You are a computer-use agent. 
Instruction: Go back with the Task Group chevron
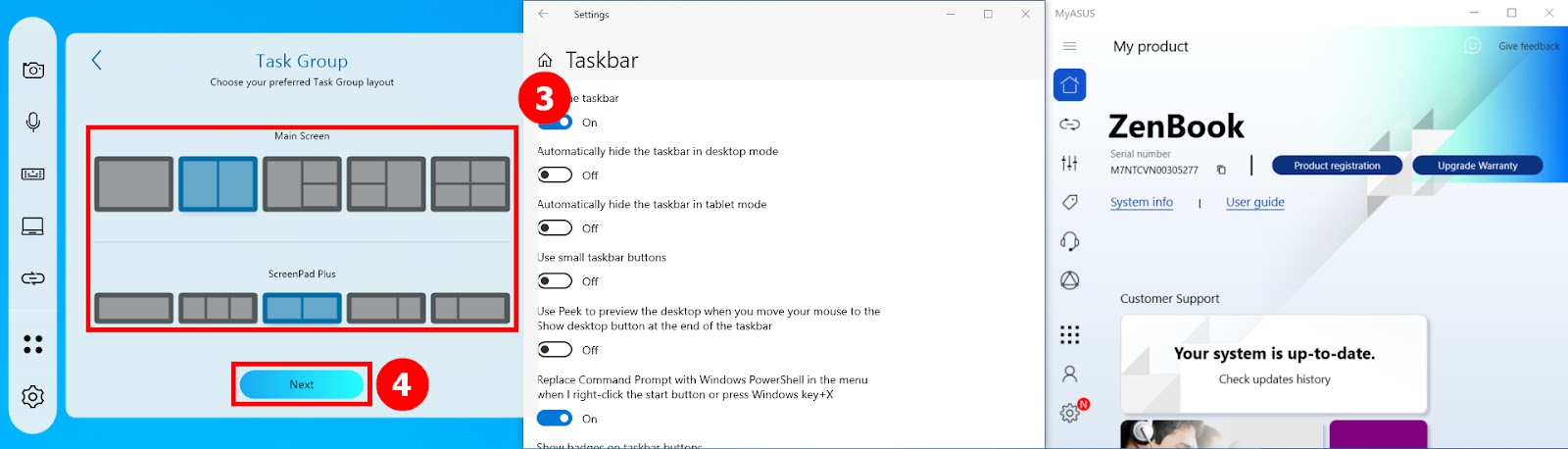pos(96,60)
